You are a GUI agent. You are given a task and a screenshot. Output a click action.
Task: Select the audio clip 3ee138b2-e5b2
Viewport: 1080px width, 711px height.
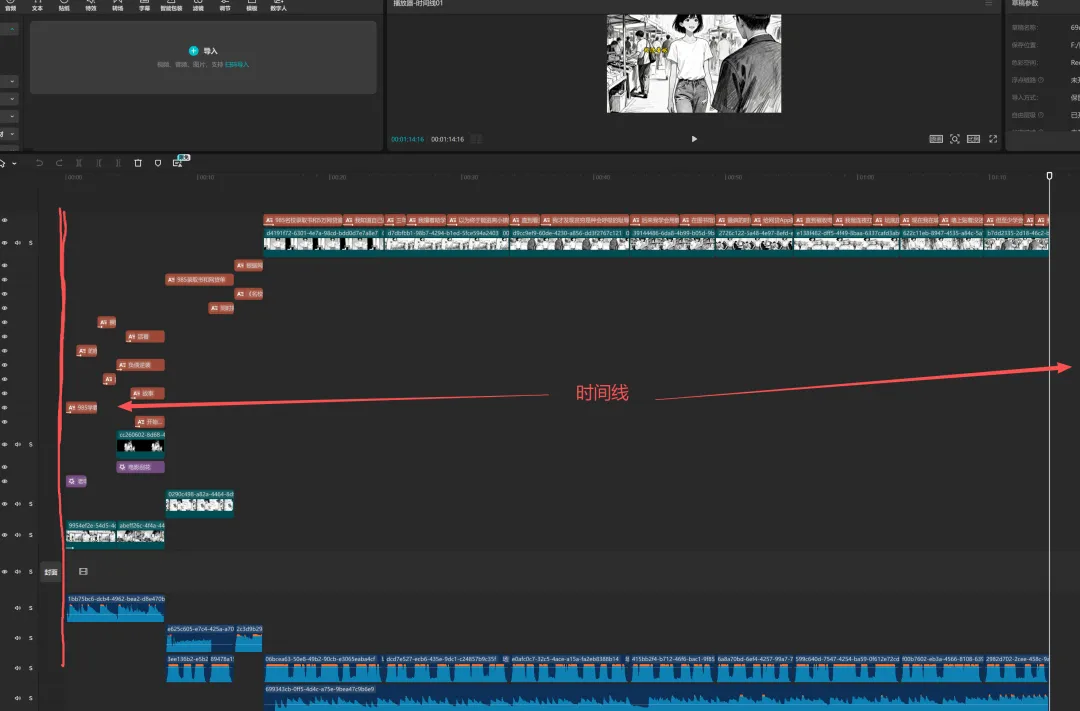coord(187,668)
